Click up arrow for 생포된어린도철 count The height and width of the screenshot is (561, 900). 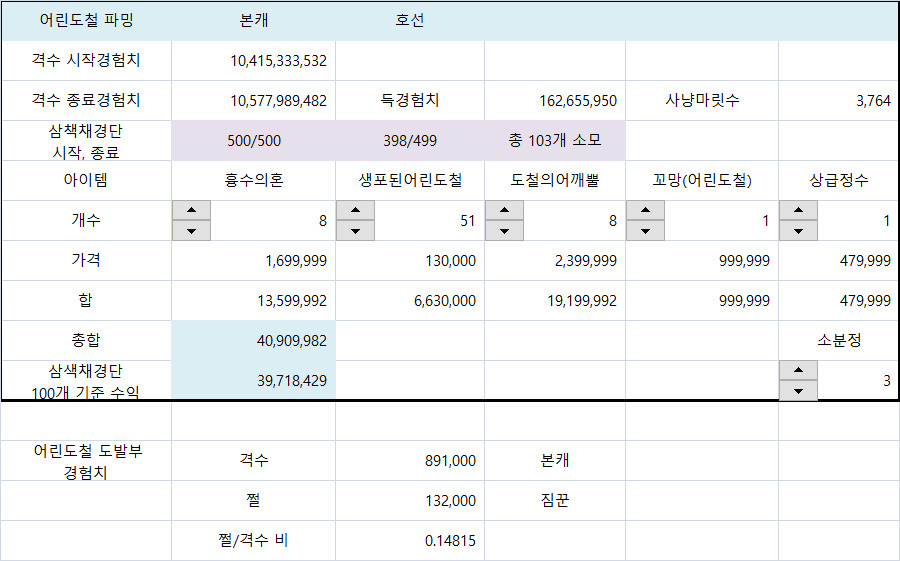click(x=355, y=211)
